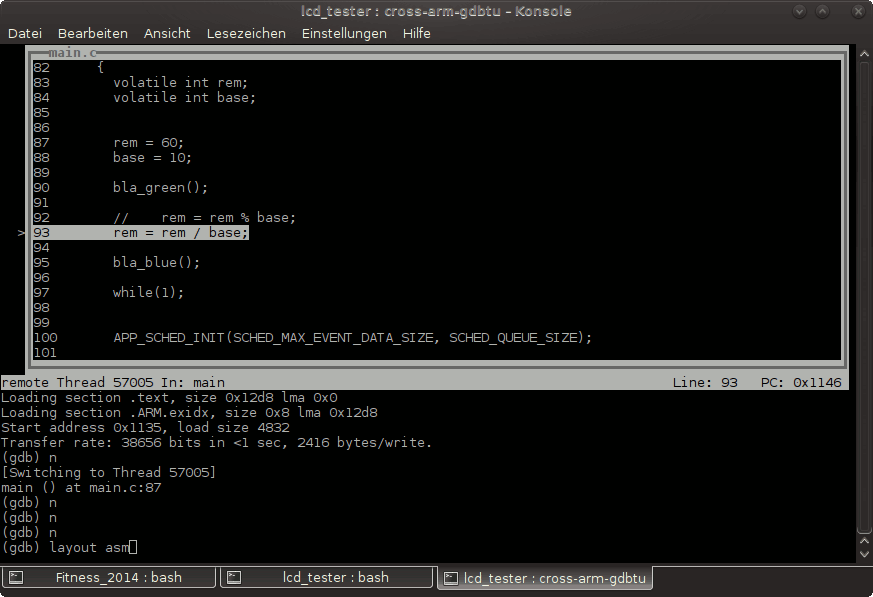
Task: Select the lcd_tester : cross-arm-gdbtu tab
Action: tap(545, 578)
